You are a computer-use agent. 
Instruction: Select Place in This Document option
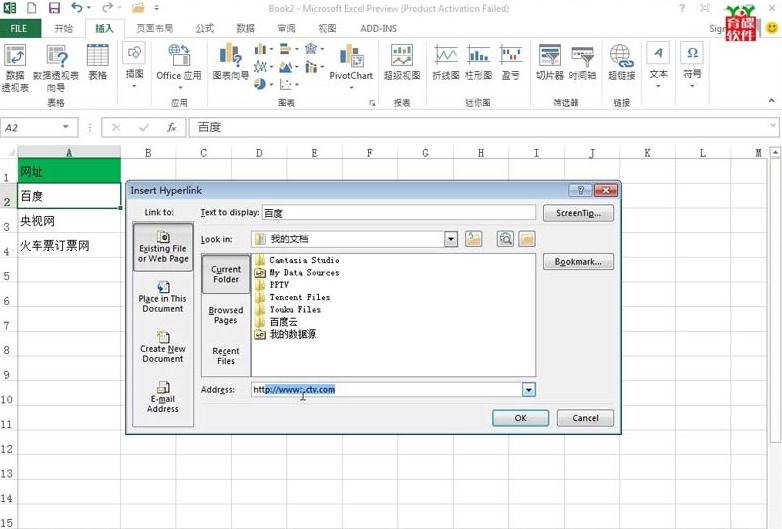tap(163, 297)
